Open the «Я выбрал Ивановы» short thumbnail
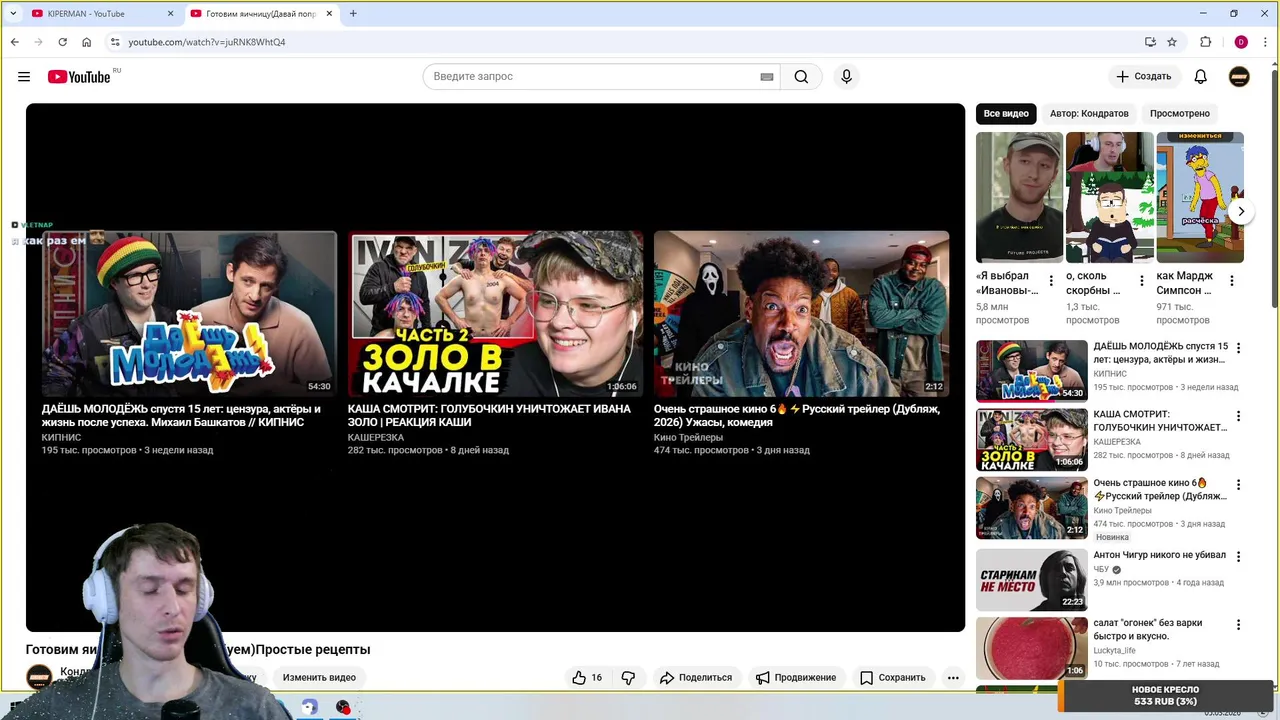The height and width of the screenshot is (720, 1280). 1019,197
